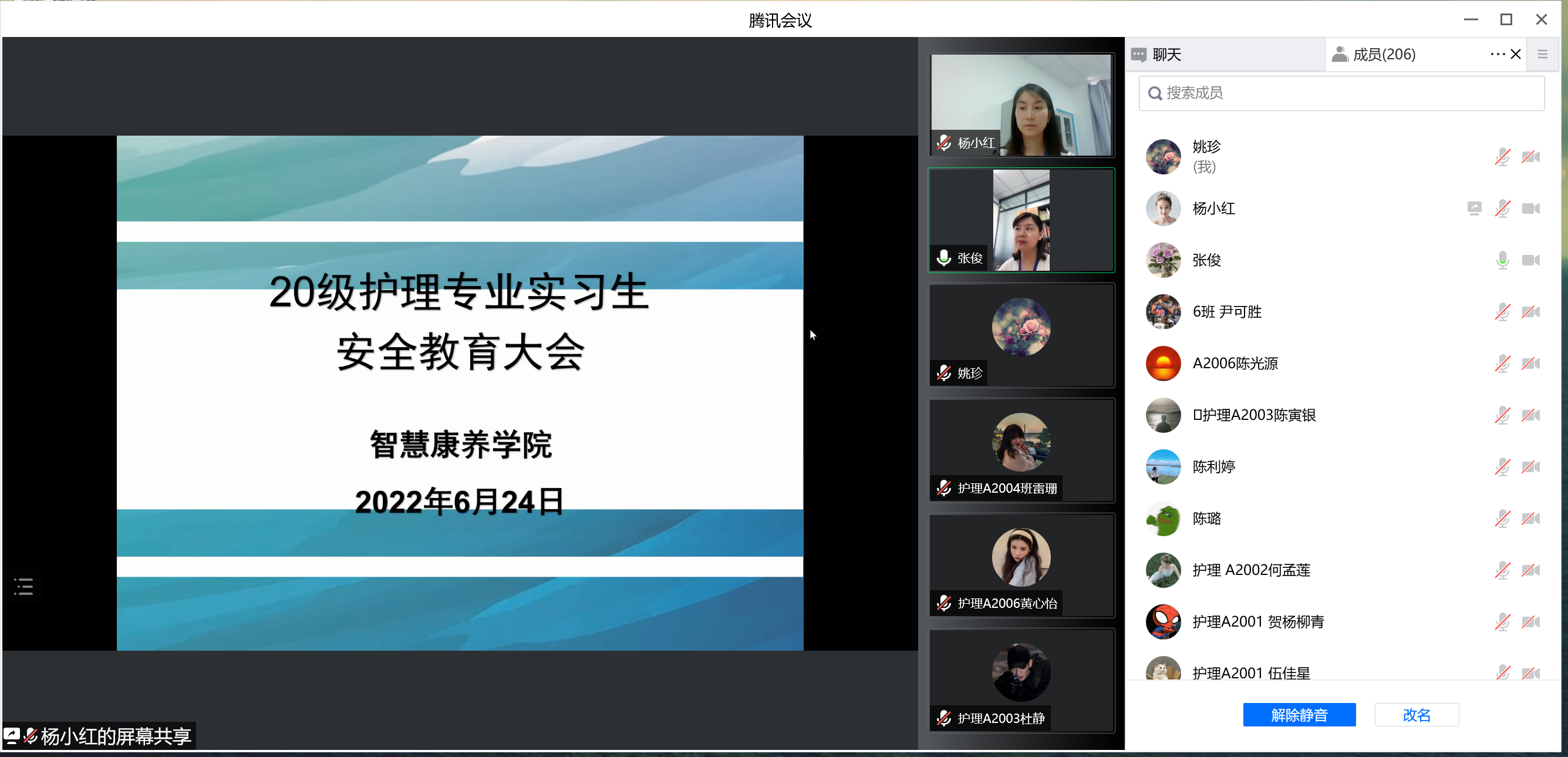Switch to the 聊天 tab
The width and height of the screenshot is (1568, 757).
point(1166,55)
